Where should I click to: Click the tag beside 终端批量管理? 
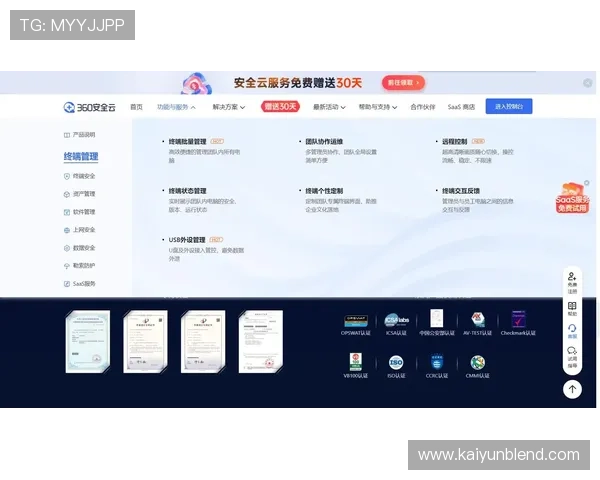pos(217,141)
